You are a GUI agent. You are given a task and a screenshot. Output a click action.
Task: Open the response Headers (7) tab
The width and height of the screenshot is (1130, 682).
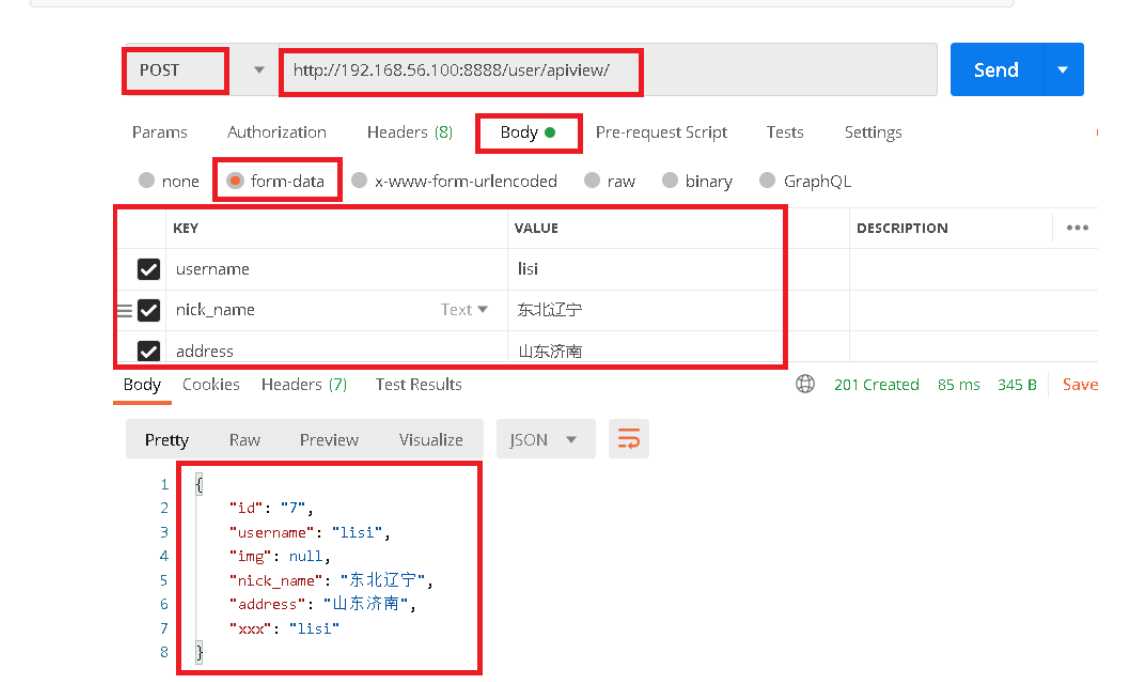[x=304, y=384]
